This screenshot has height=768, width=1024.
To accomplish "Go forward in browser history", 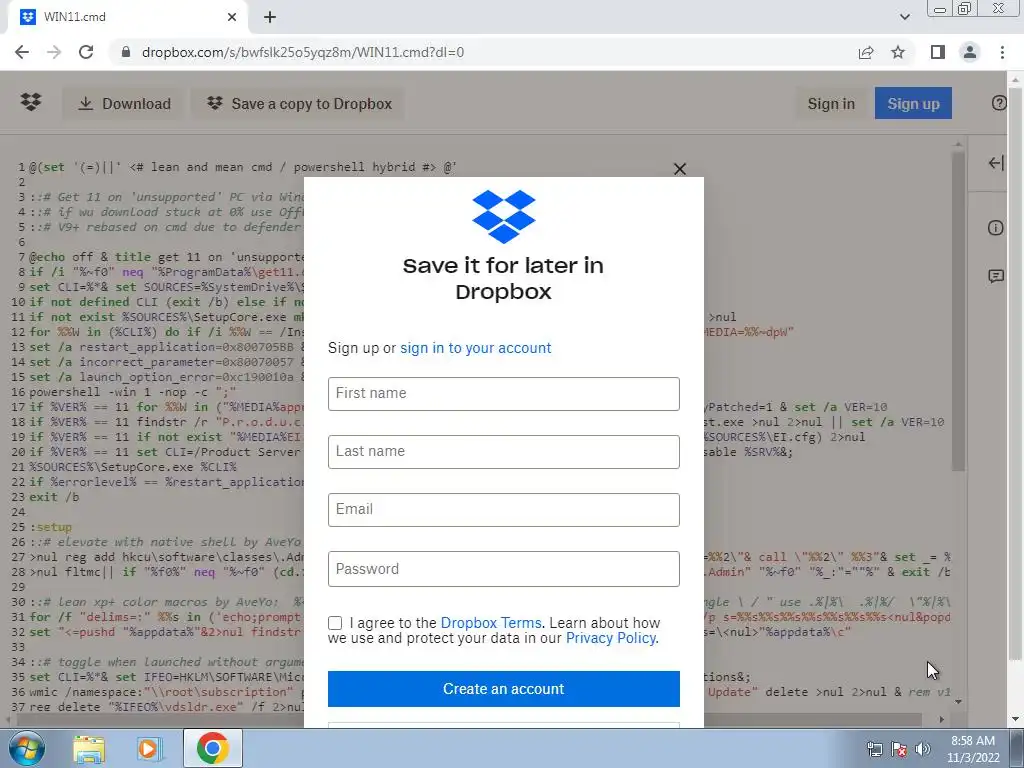I will (54, 52).
